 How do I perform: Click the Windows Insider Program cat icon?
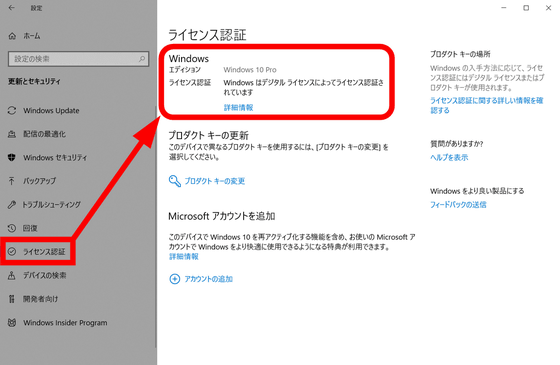pyautogui.click(x=12, y=322)
